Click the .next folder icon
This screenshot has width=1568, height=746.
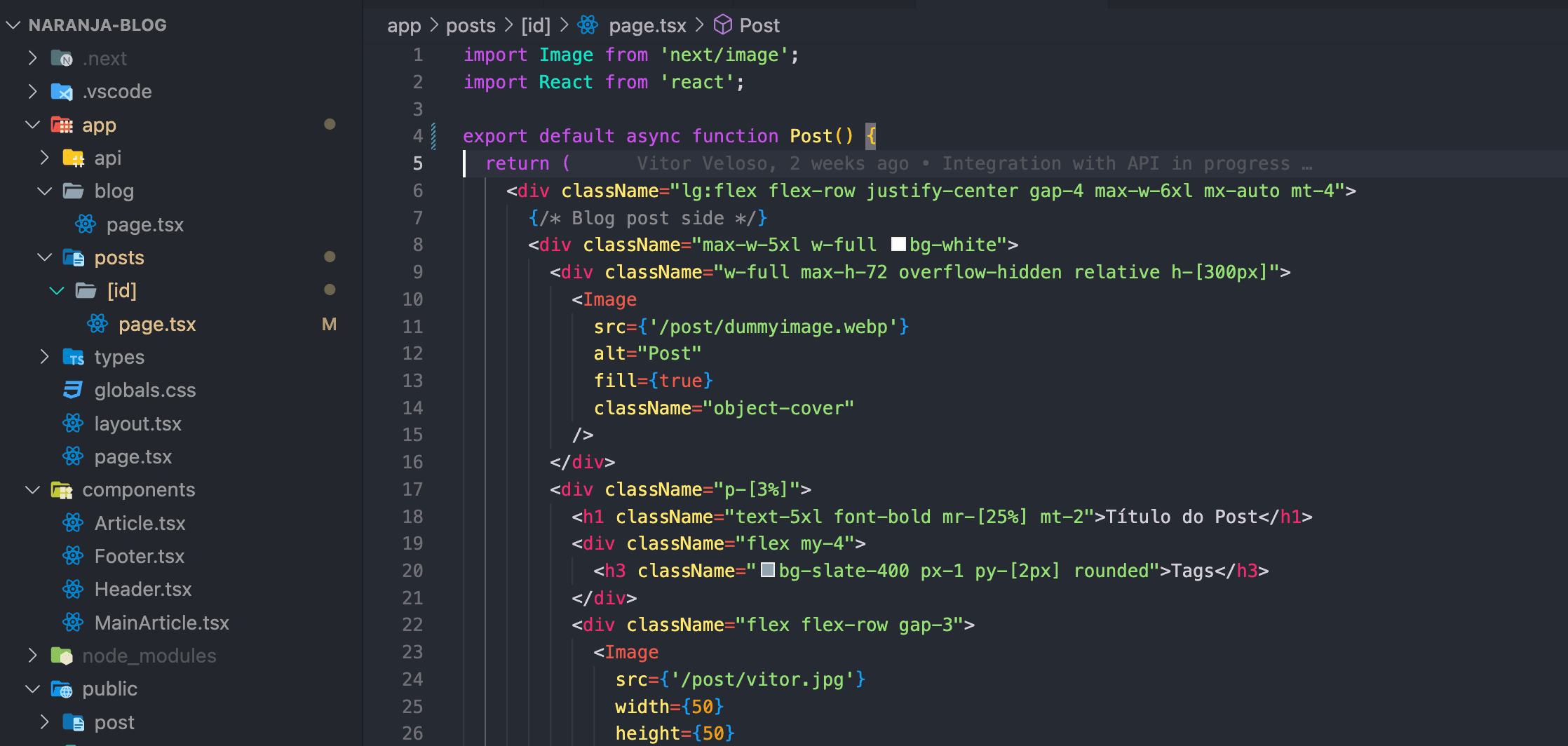pyautogui.click(x=62, y=58)
